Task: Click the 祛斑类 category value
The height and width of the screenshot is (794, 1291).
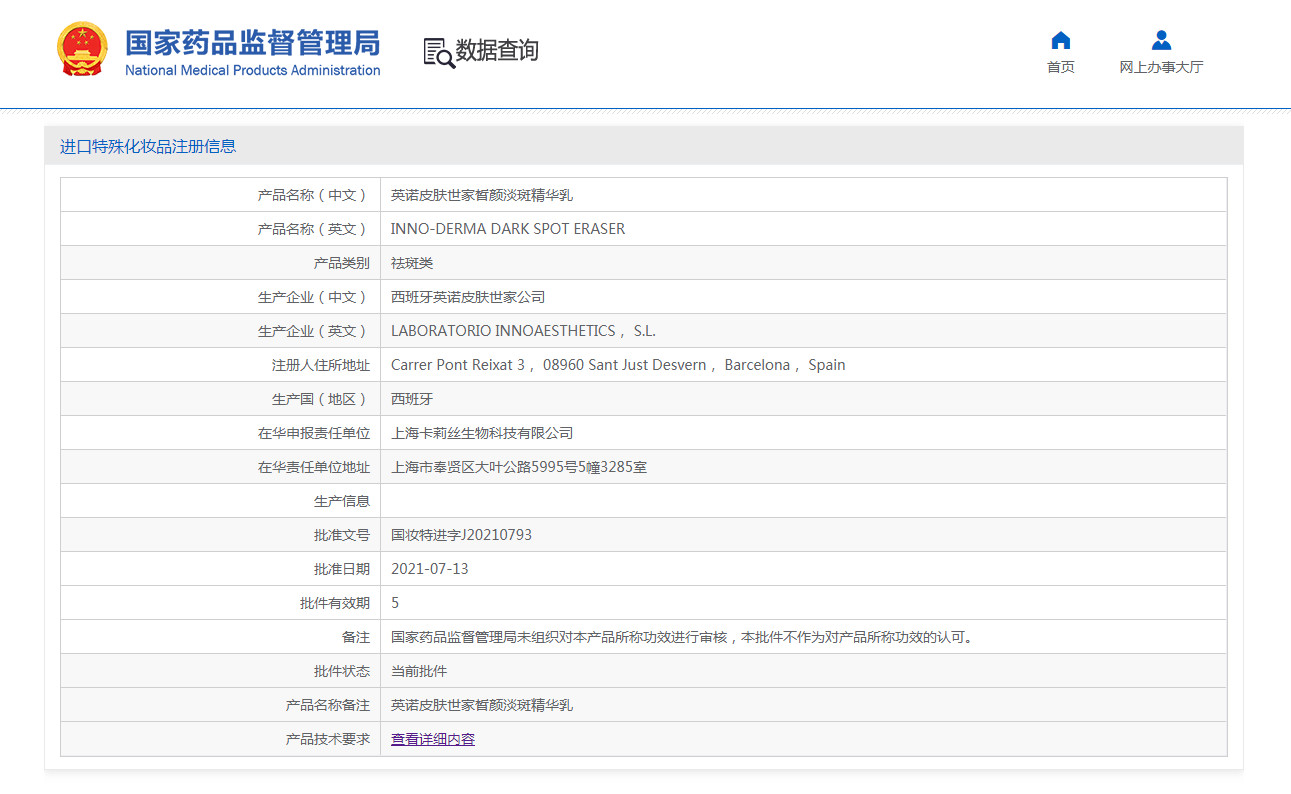Action: click(412, 263)
